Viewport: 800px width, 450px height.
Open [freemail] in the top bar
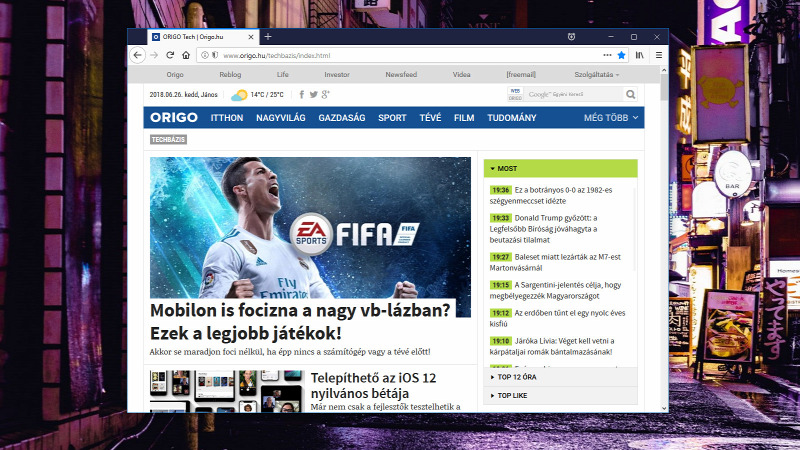coord(521,74)
